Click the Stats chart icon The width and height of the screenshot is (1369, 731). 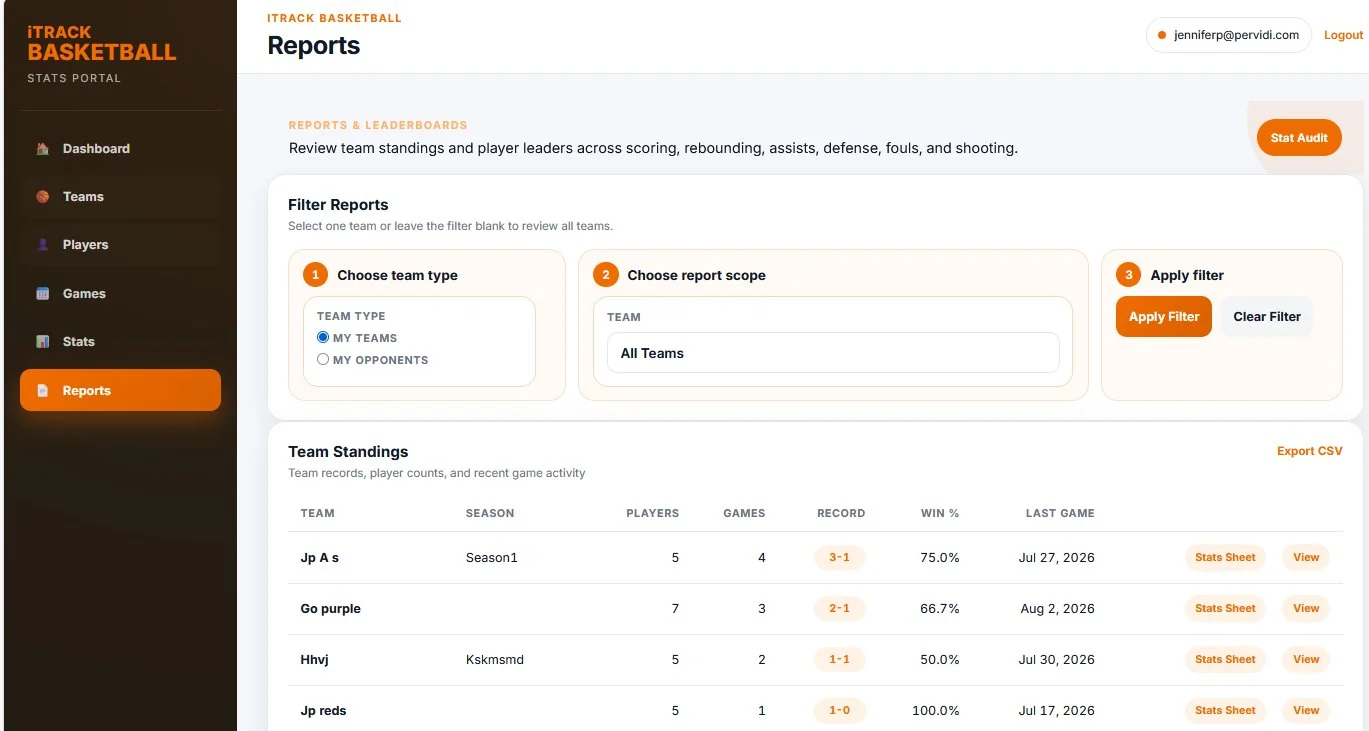pyautogui.click(x=43, y=342)
